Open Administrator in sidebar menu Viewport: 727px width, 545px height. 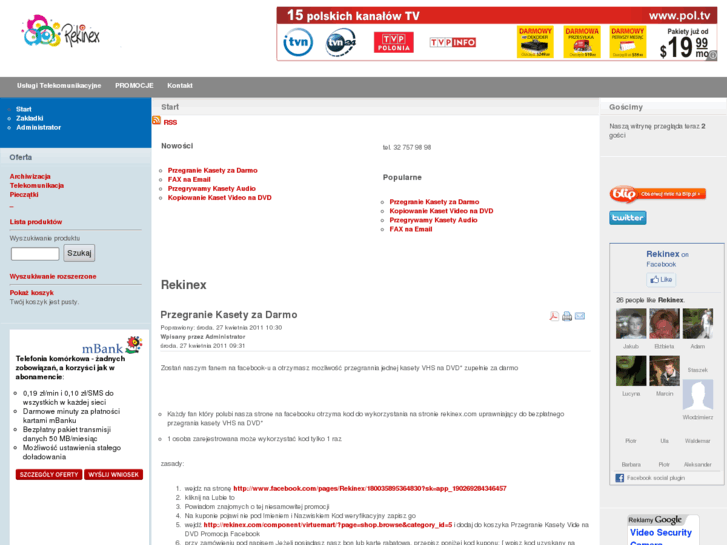[38, 128]
